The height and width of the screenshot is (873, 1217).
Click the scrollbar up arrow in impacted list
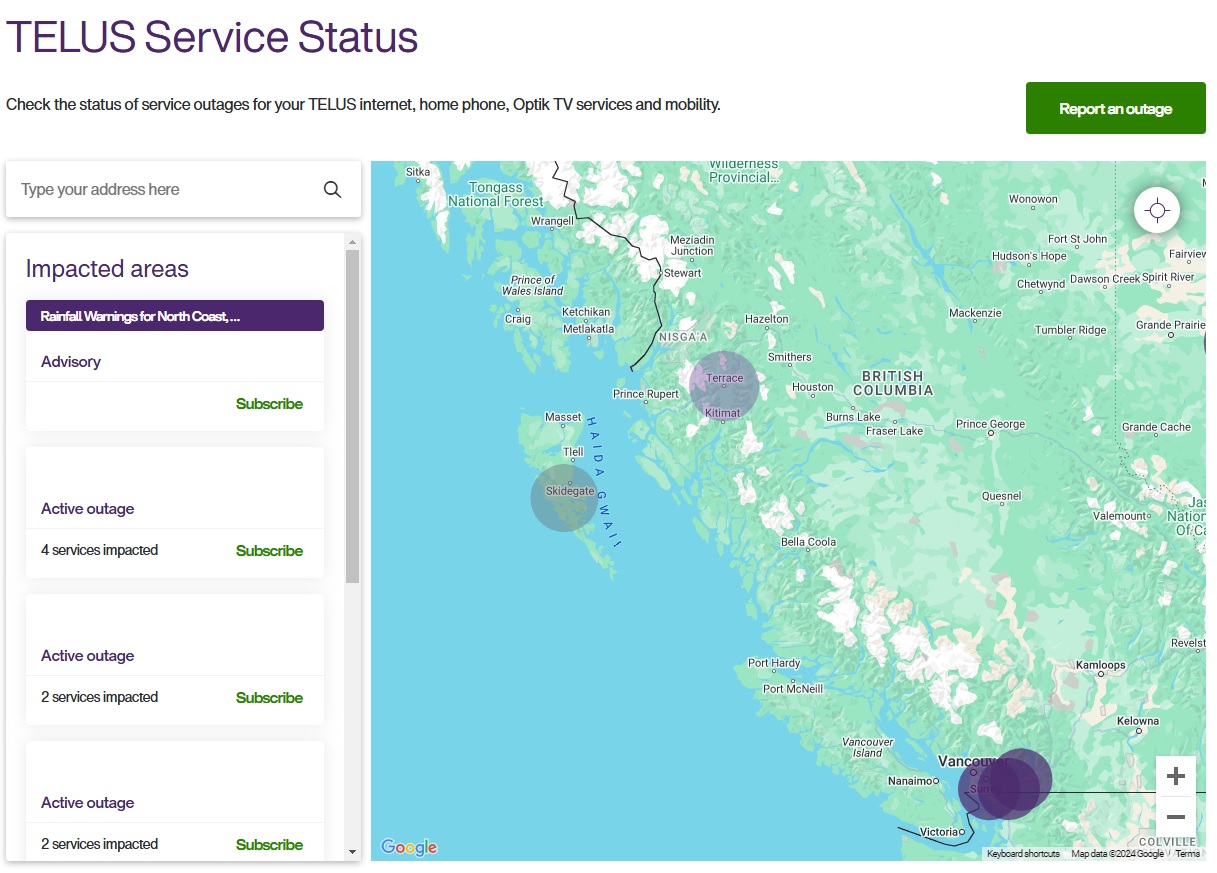pyautogui.click(x=352, y=242)
